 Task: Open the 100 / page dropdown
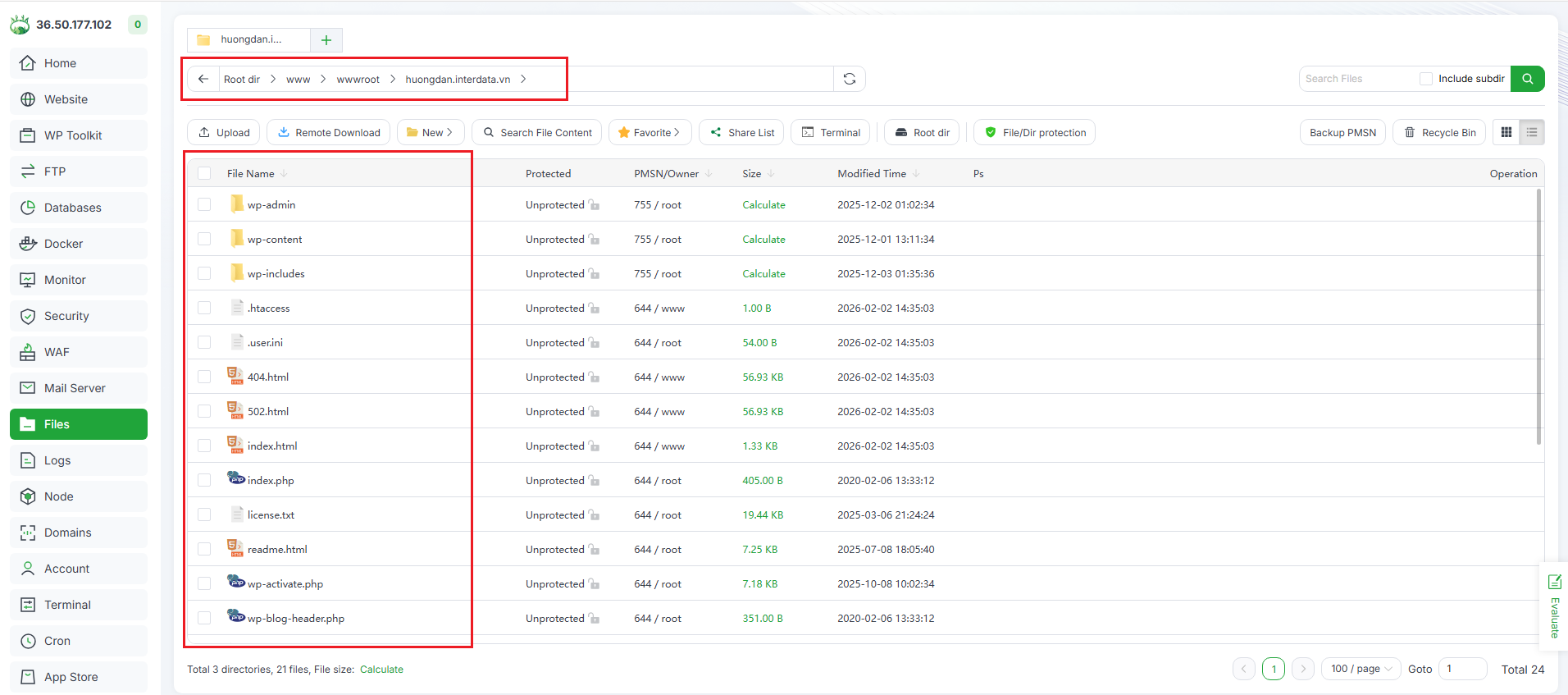pos(1361,669)
